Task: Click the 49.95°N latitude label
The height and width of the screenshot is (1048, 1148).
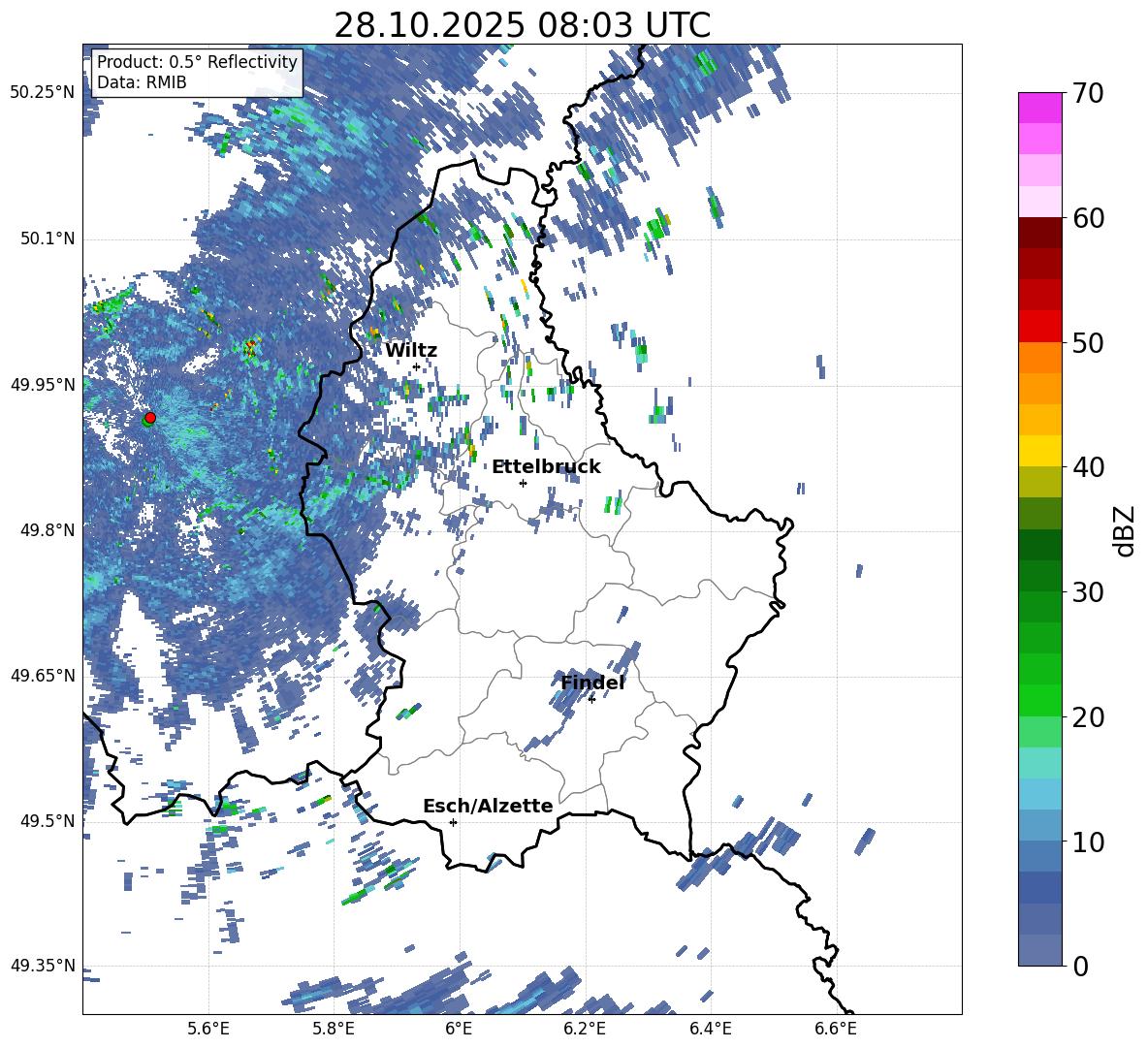Action: click(x=43, y=385)
